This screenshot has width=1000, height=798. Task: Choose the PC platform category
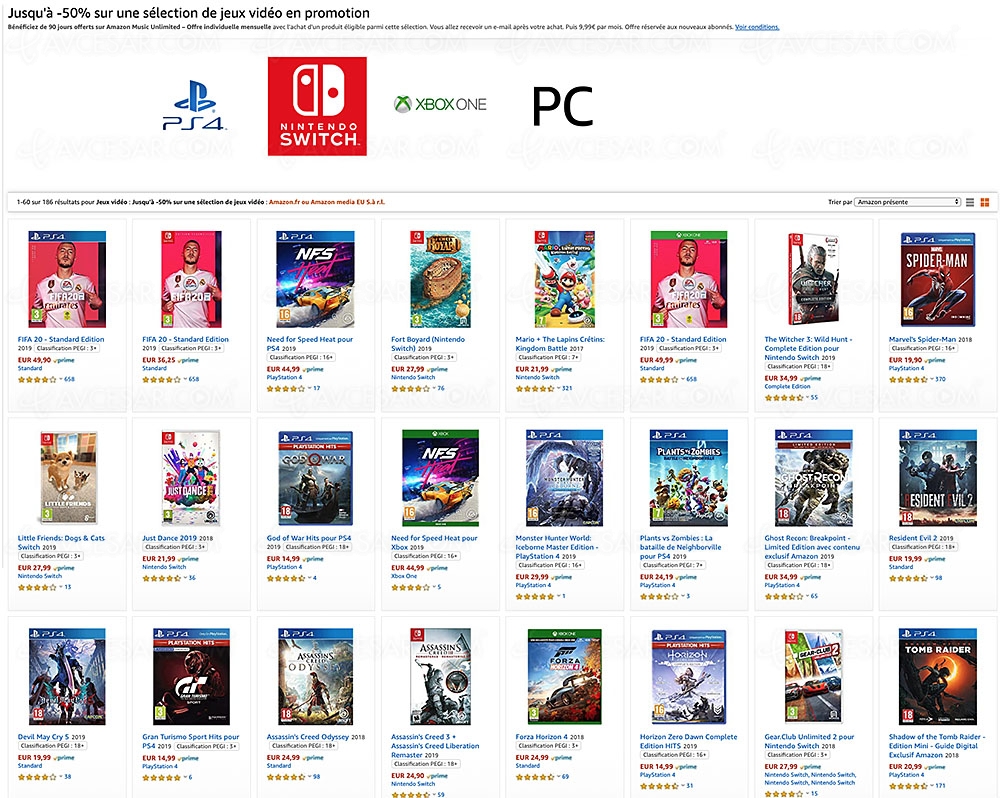(x=561, y=106)
